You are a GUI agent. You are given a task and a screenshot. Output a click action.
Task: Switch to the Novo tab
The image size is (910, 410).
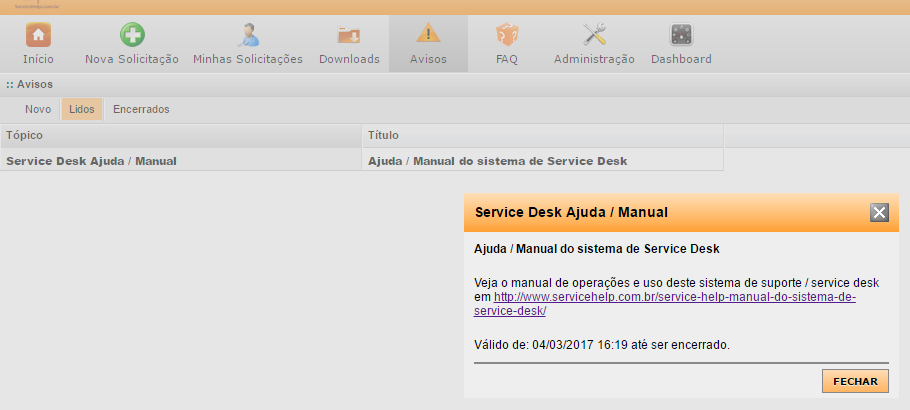click(38, 109)
